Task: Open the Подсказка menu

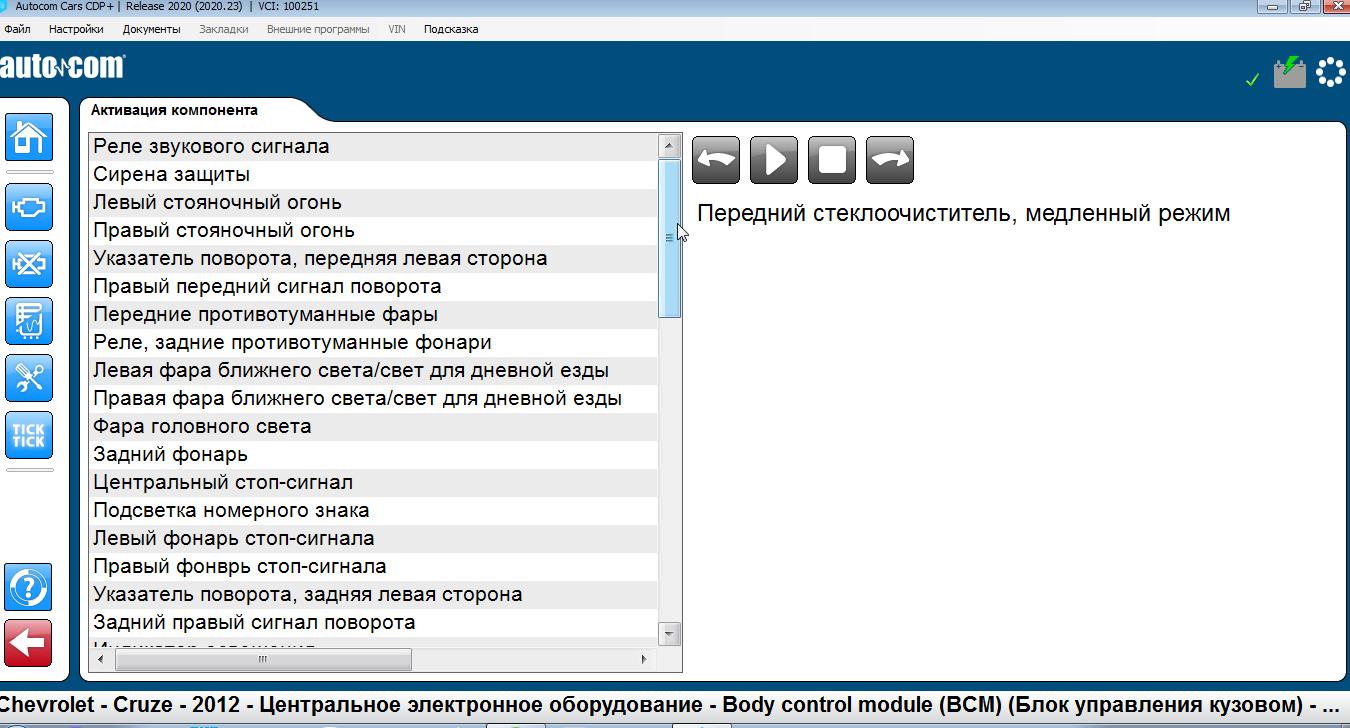Action: click(451, 29)
